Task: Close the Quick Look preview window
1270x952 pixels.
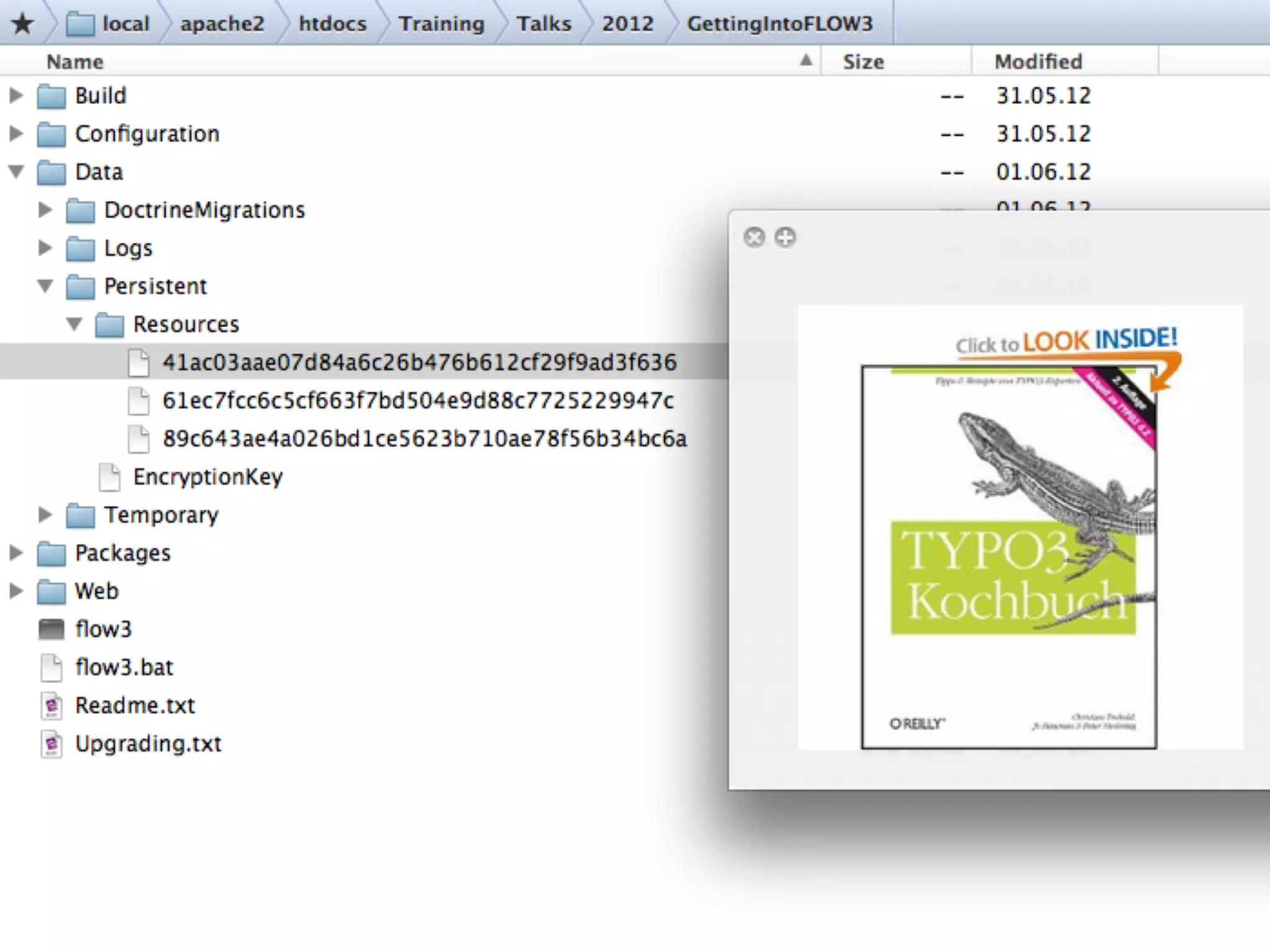Action: coord(754,237)
